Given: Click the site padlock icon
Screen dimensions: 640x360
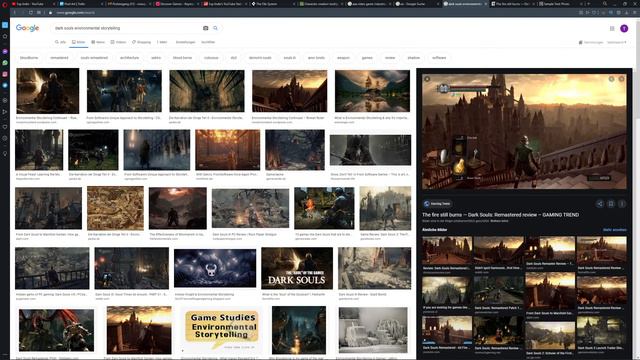Looking at the screenshot, I should tap(50, 13).
